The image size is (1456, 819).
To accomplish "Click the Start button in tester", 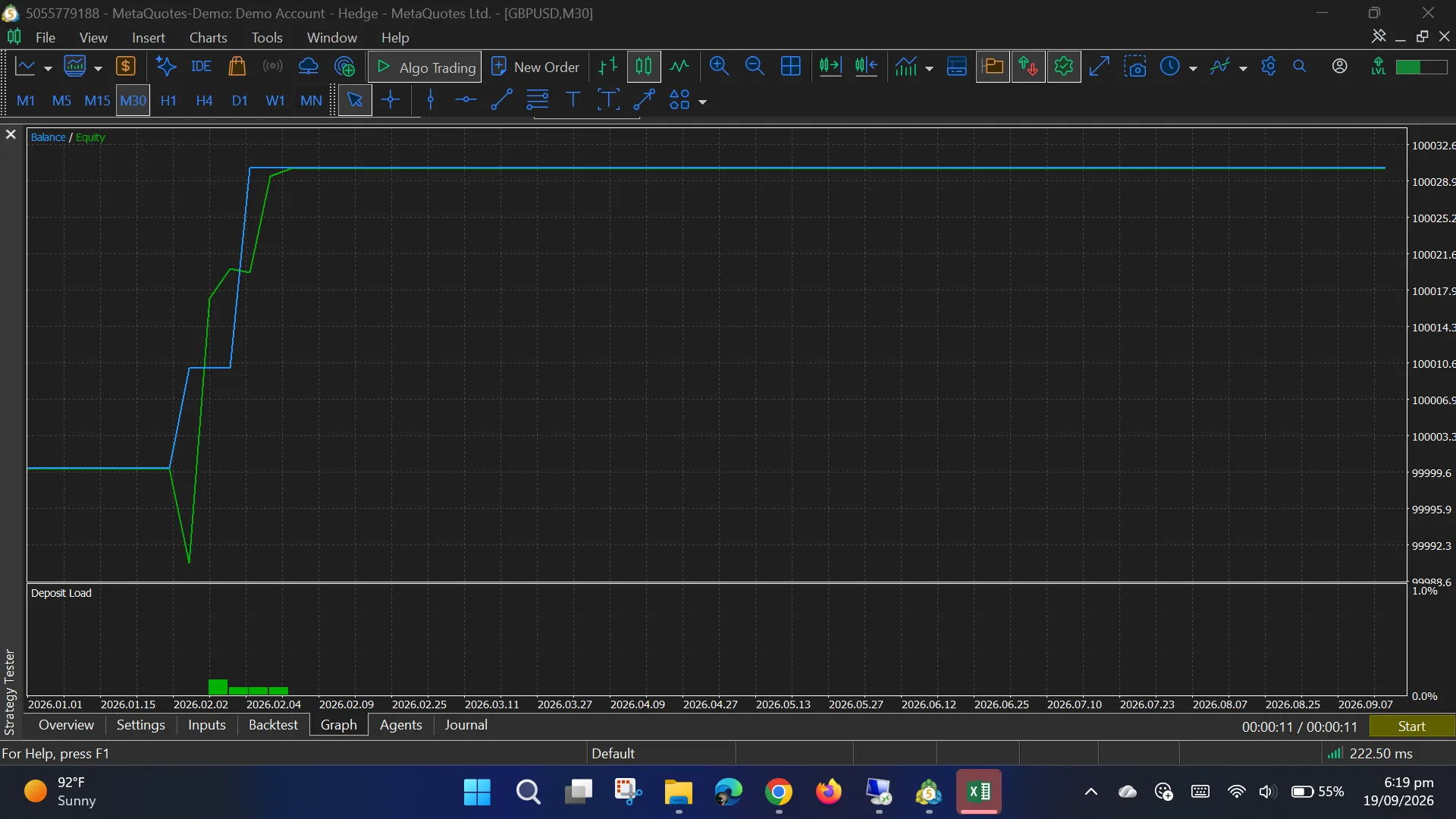I will pos(1411,726).
